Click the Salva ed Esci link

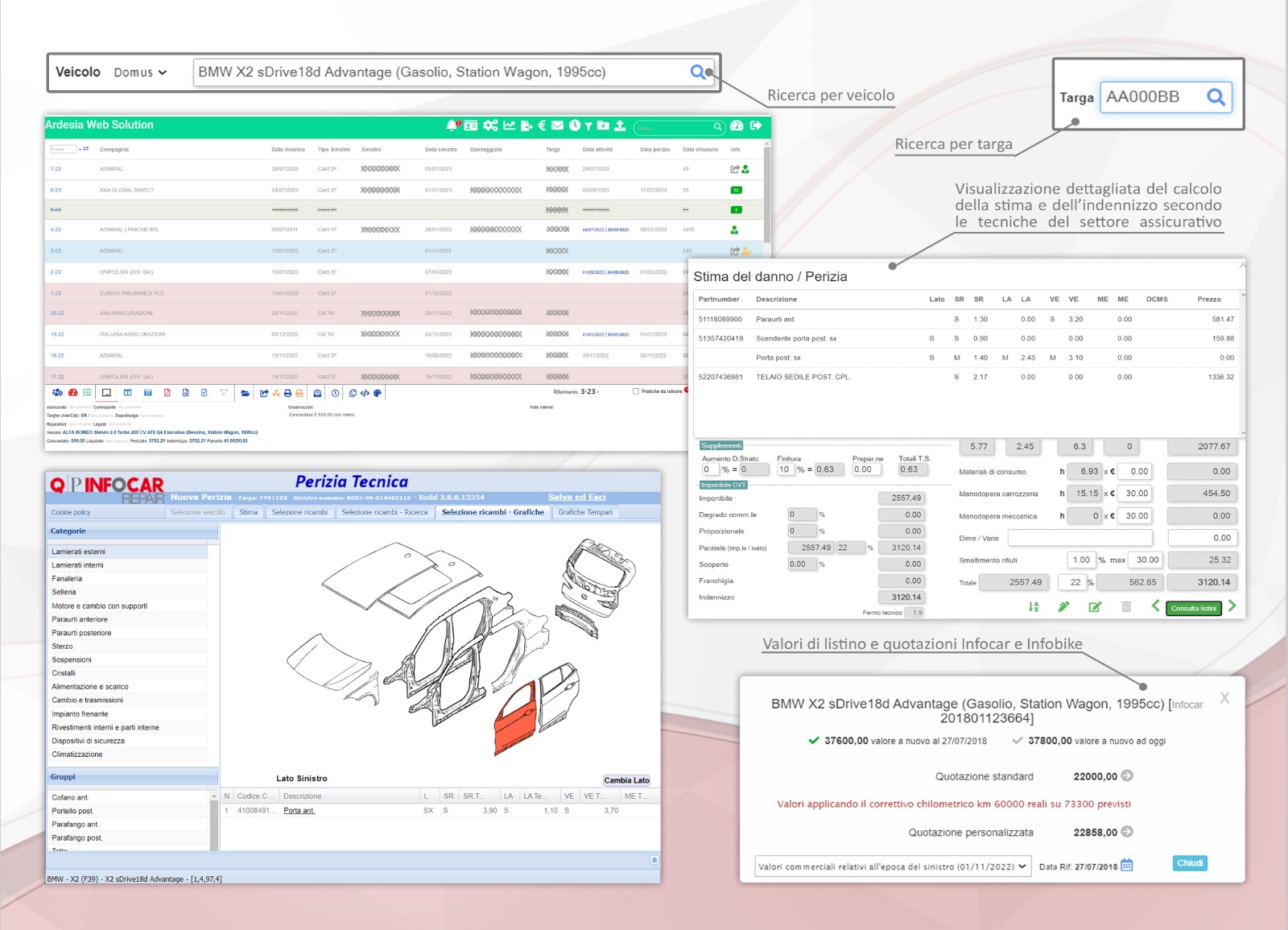tap(576, 497)
